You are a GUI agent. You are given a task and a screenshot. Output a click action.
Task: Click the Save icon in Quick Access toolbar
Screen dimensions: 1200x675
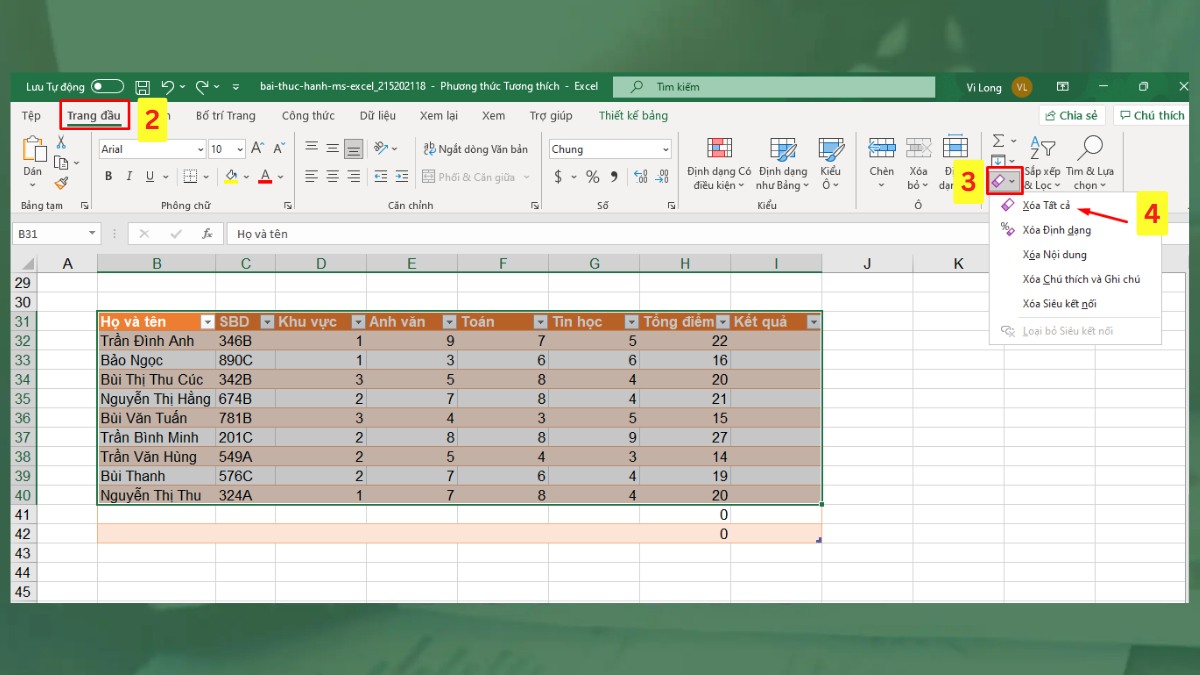pyautogui.click(x=145, y=86)
